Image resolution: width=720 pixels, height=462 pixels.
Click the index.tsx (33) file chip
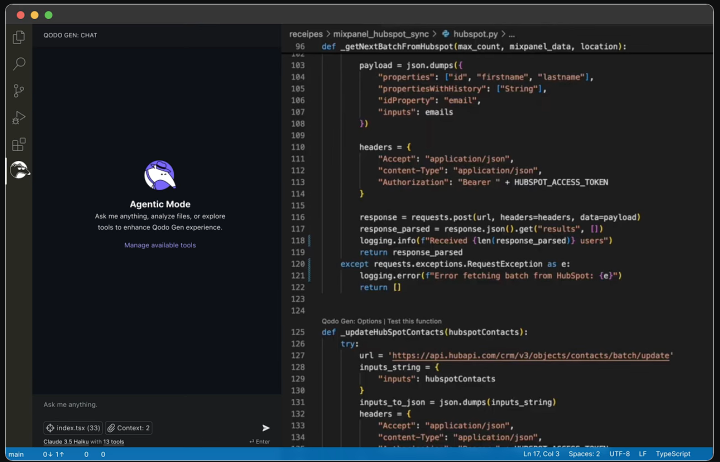pyautogui.click(x=72, y=428)
